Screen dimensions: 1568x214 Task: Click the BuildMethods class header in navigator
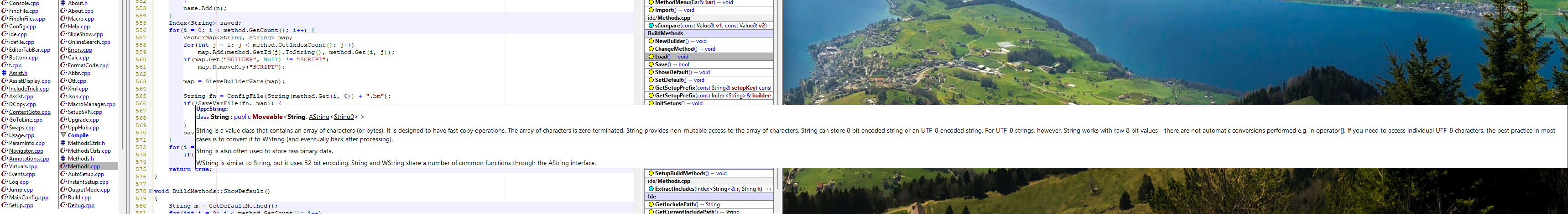[665, 33]
